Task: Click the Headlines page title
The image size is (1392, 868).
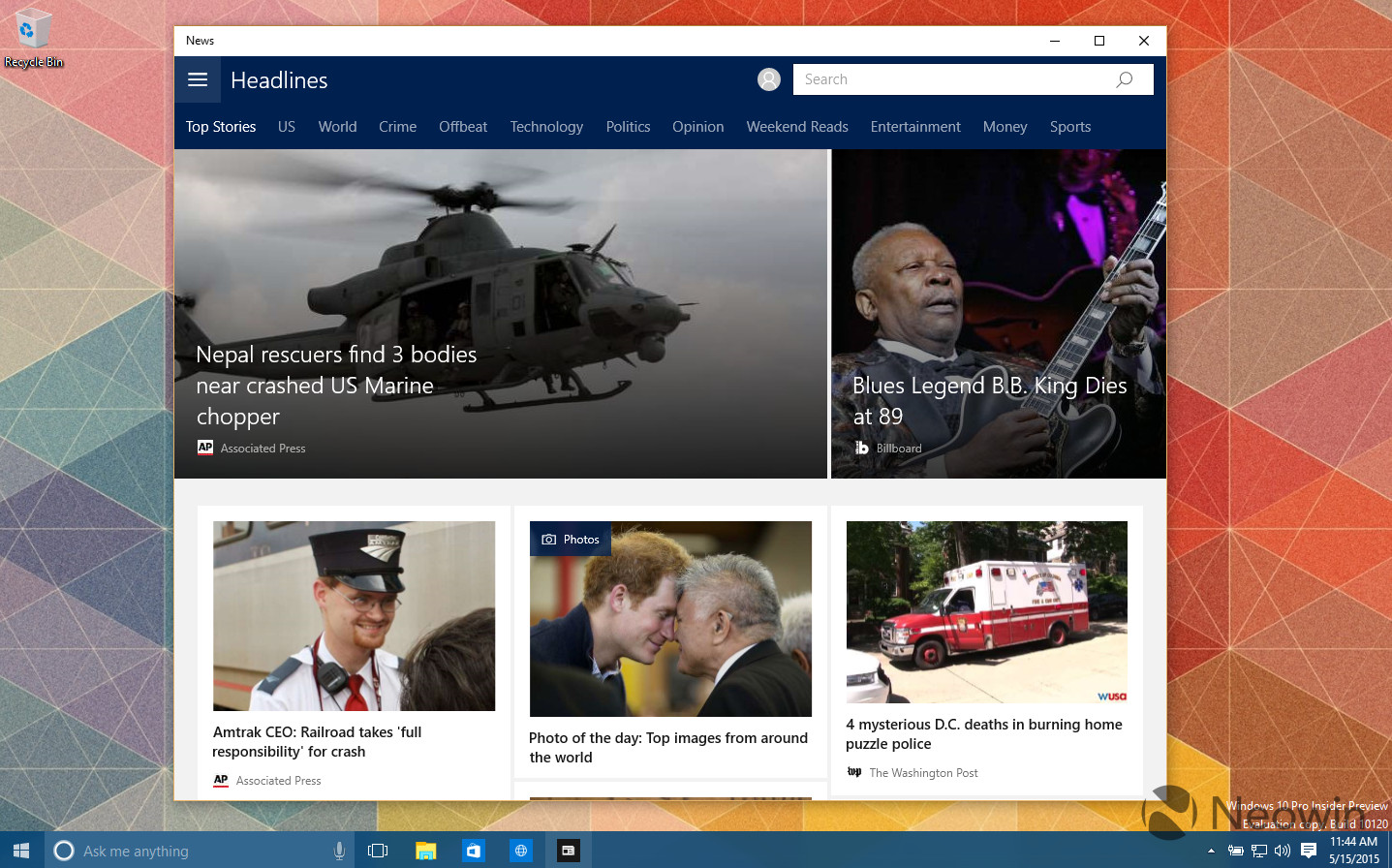Action: (x=279, y=80)
